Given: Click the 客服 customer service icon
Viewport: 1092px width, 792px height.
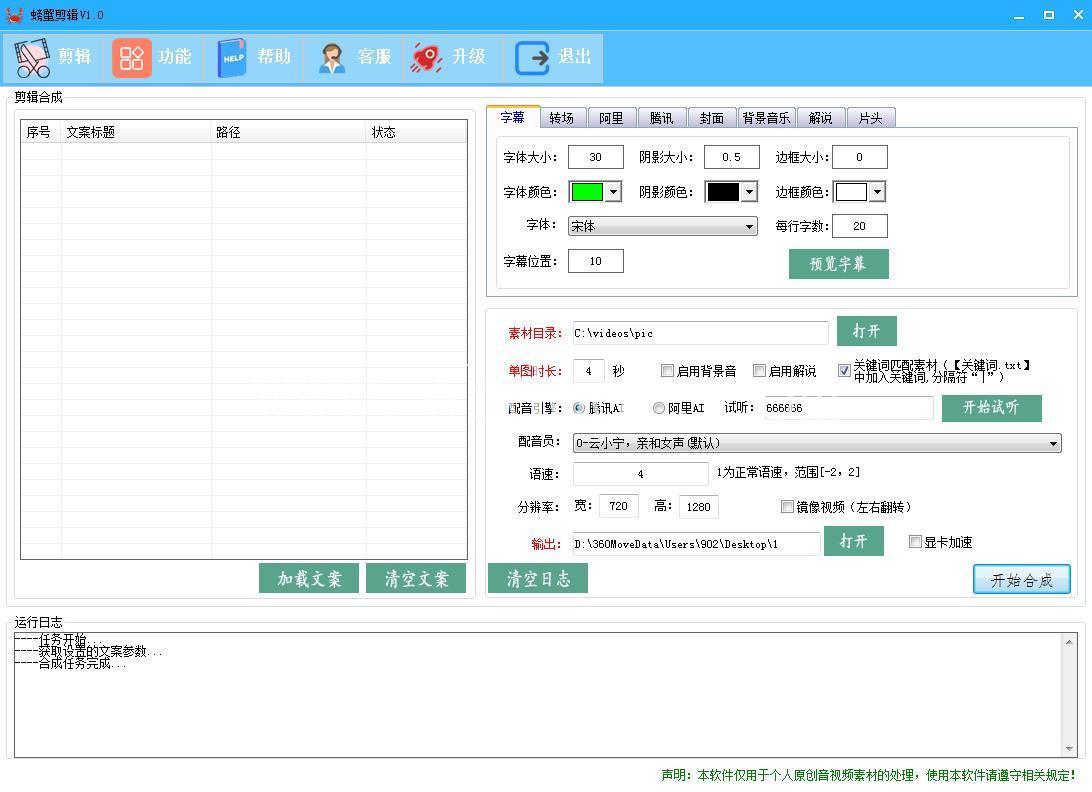Looking at the screenshot, I should (x=332, y=58).
